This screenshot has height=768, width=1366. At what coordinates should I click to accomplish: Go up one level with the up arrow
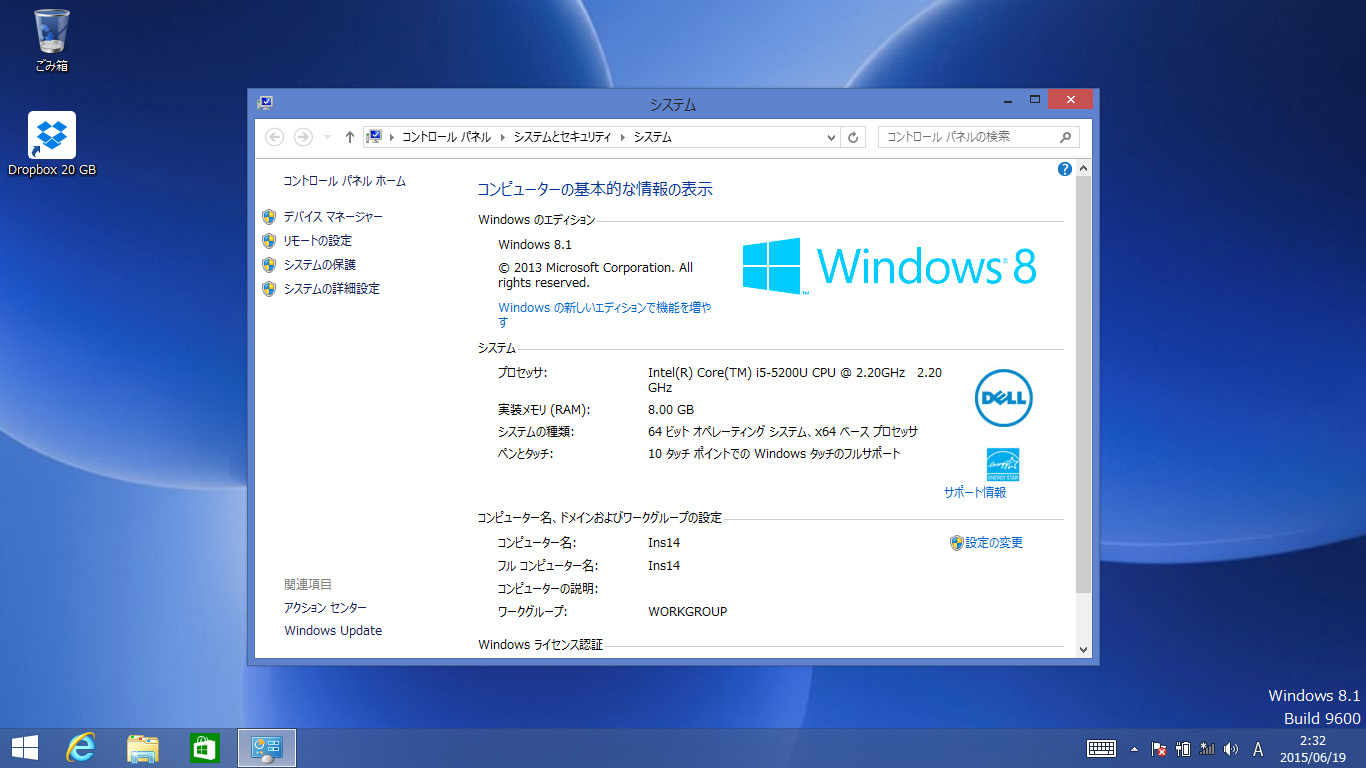click(349, 137)
